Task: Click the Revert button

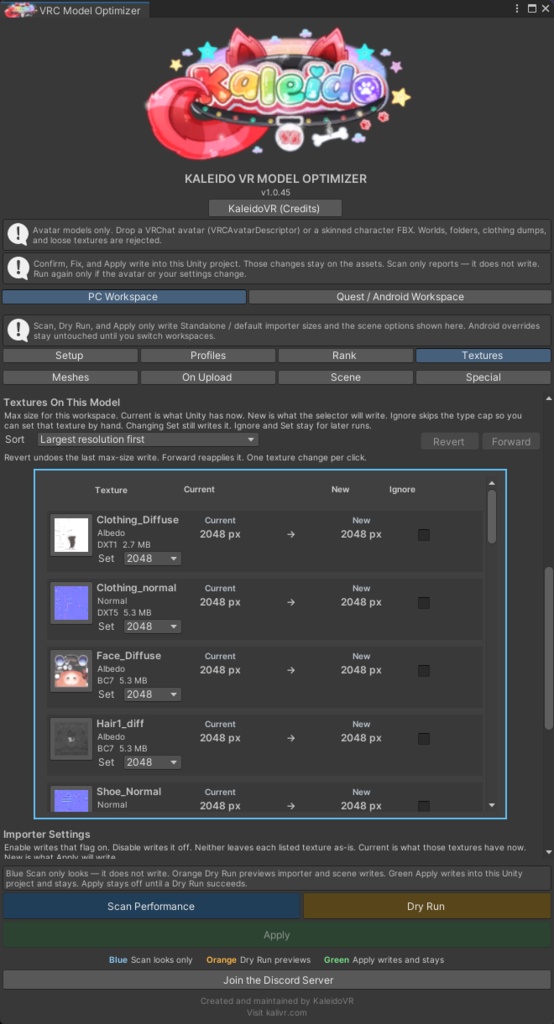Action: click(449, 441)
